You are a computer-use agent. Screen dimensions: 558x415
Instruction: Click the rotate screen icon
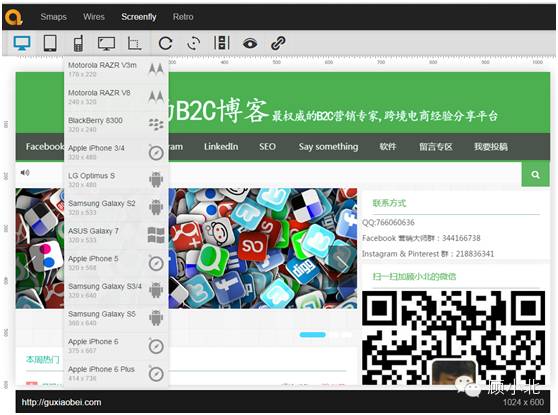click(194, 43)
